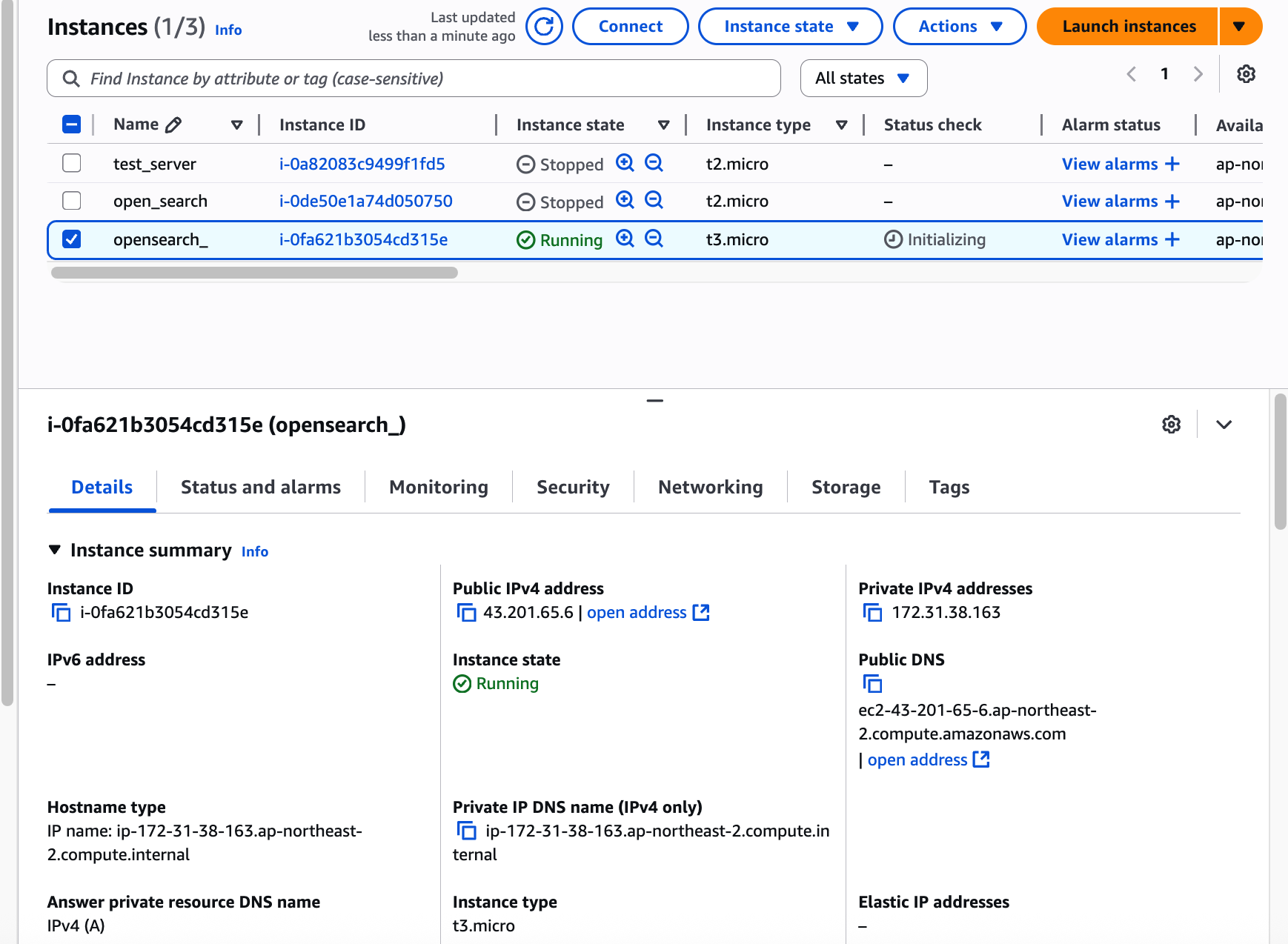Copy the Public IPv4 address
This screenshot has width=1288, height=944.
[x=466, y=613]
